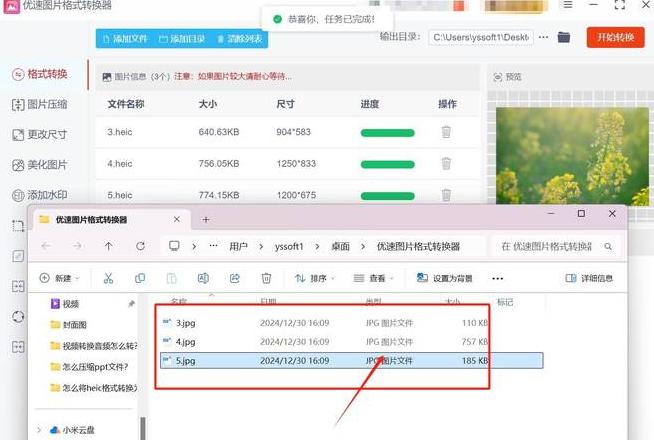Open Explorer toolbar more options ellipsis

(x=498, y=278)
